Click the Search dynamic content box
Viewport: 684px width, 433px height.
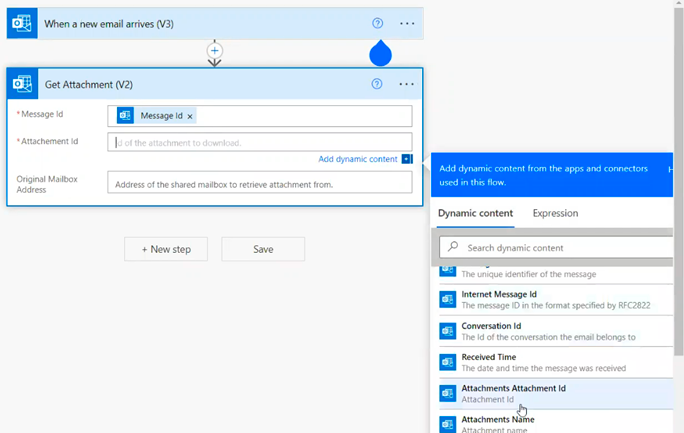click(x=556, y=248)
